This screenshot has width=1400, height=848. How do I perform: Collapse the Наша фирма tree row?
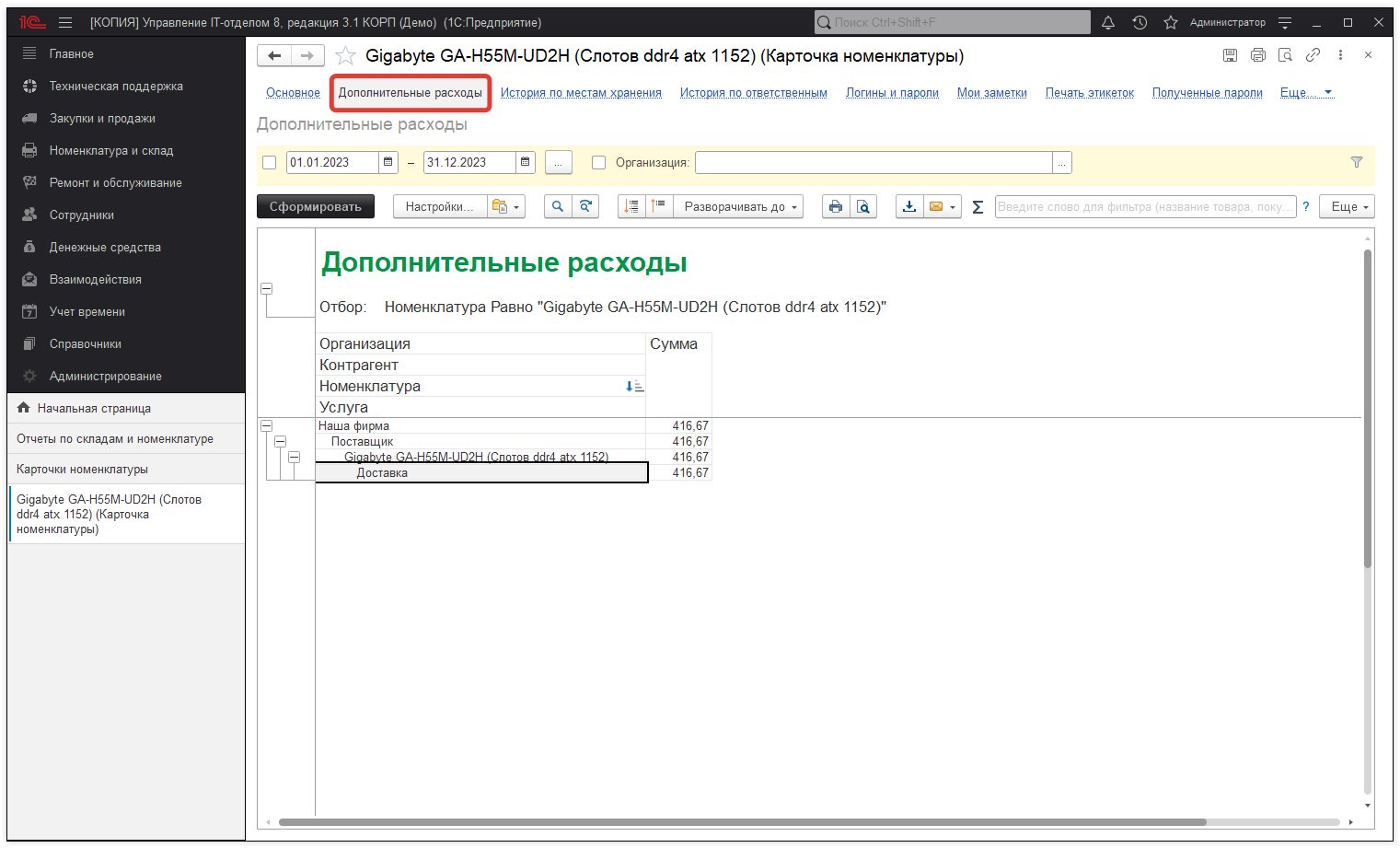(x=266, y=425)
